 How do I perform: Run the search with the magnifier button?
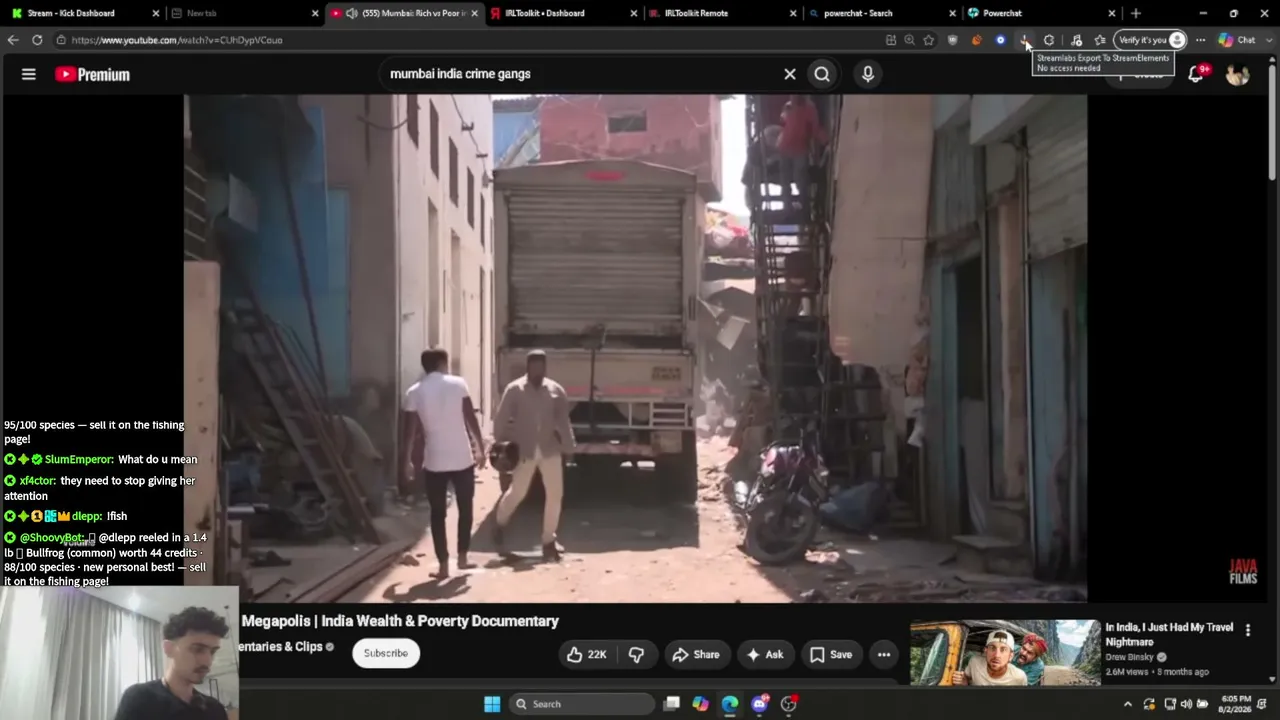[x=822, y=74]
